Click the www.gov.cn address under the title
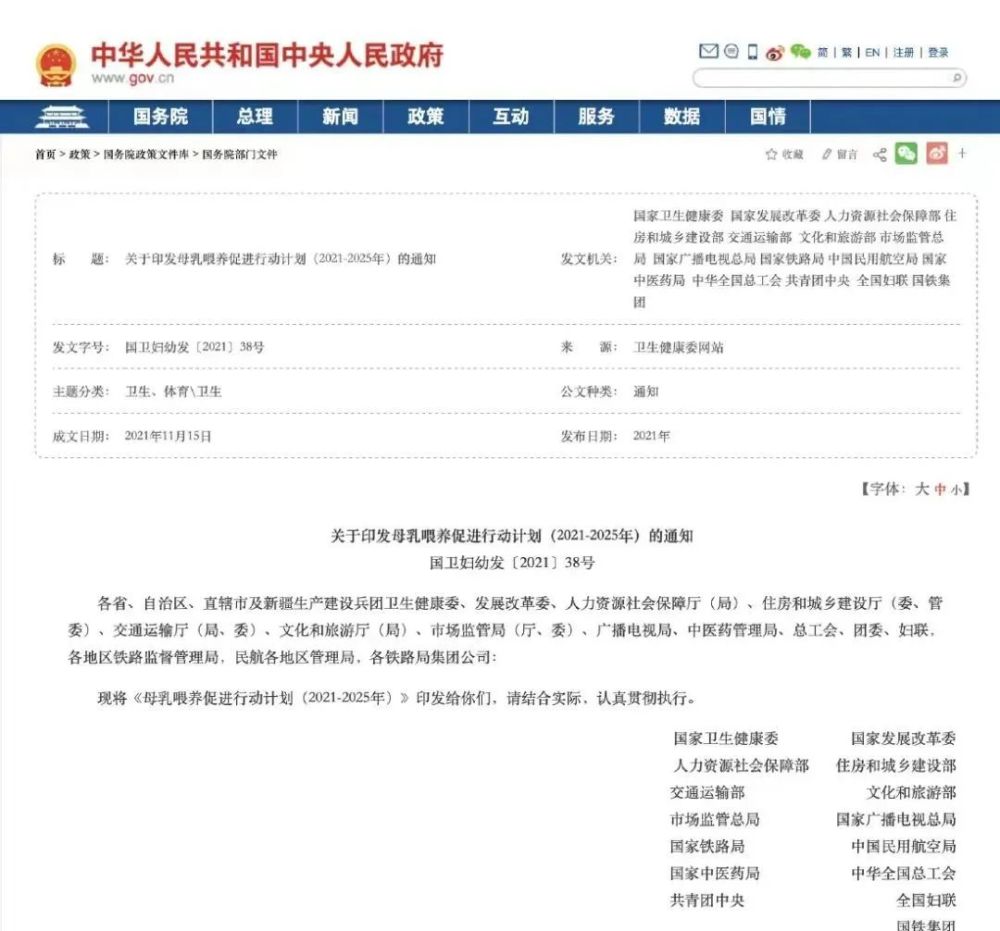The width and height of the screenshot is (1000, 931). 133,78
